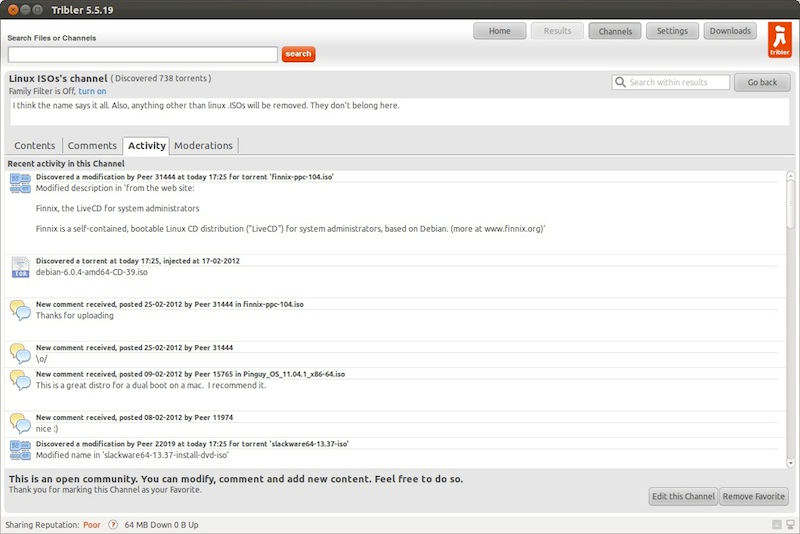Show the Downloads page
The image size is (800, 534).
730,31
